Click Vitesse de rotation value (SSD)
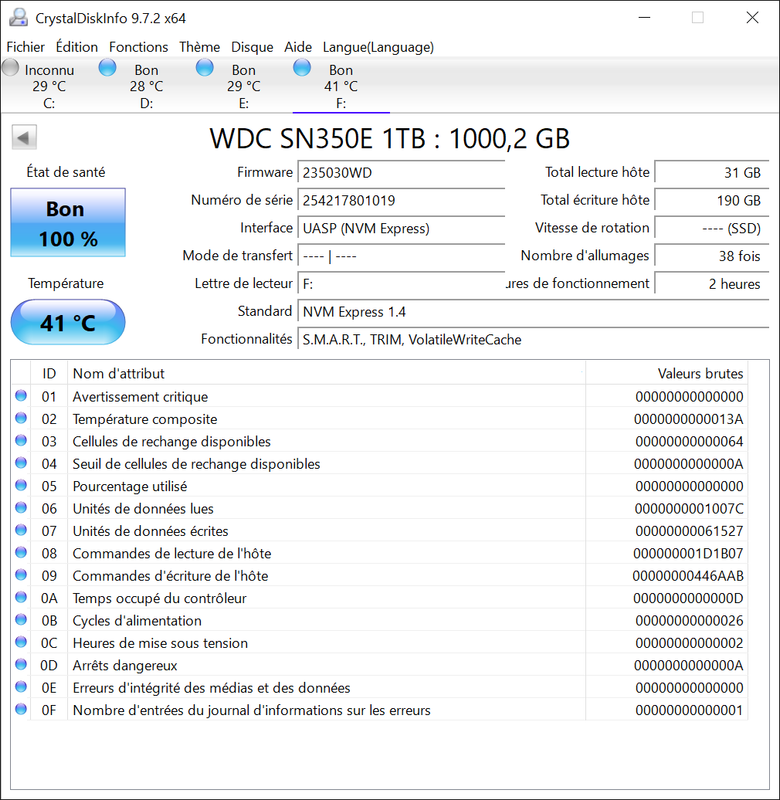Viewport: 780px width, 800px height. [712, 228]
